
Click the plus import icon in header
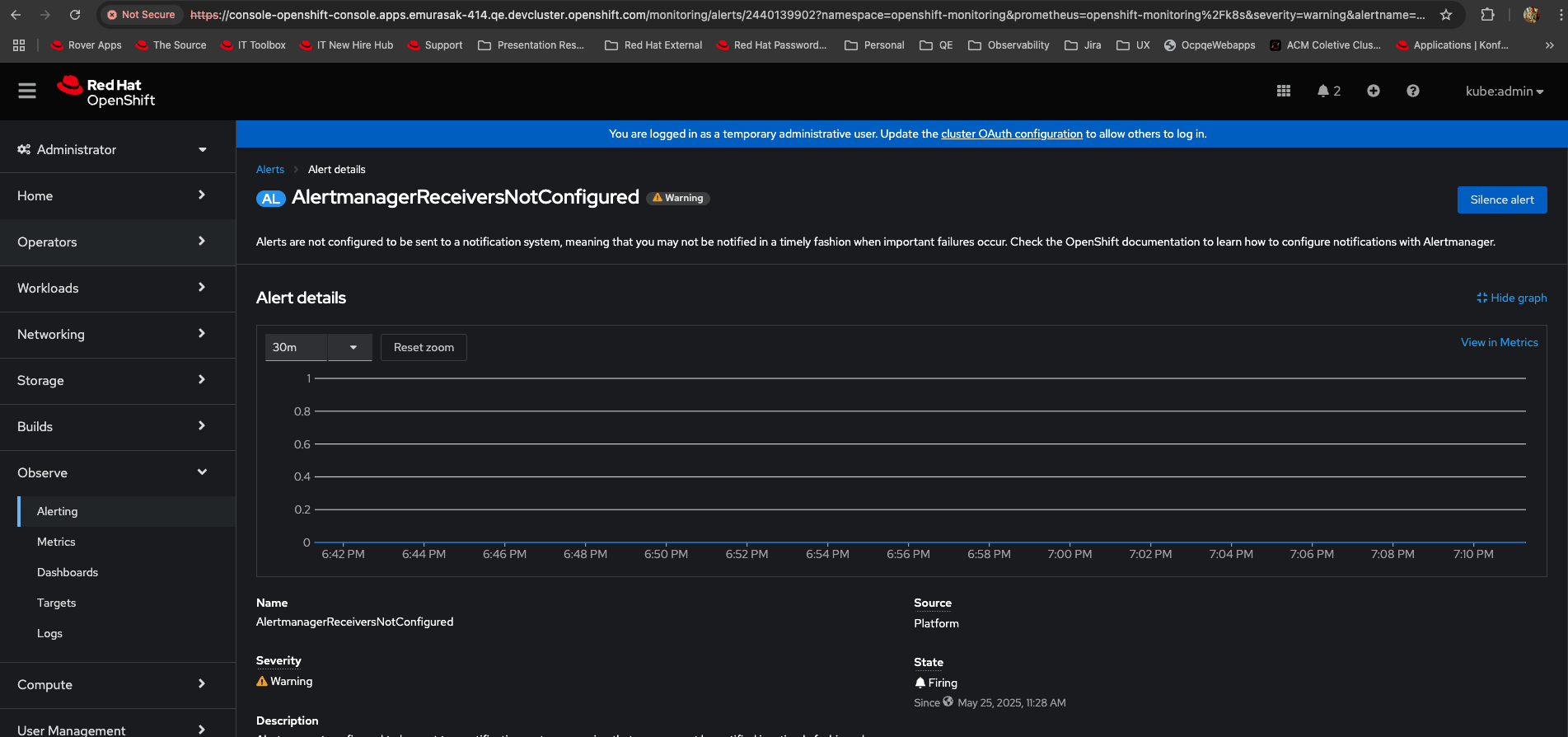coord(1373,92)
